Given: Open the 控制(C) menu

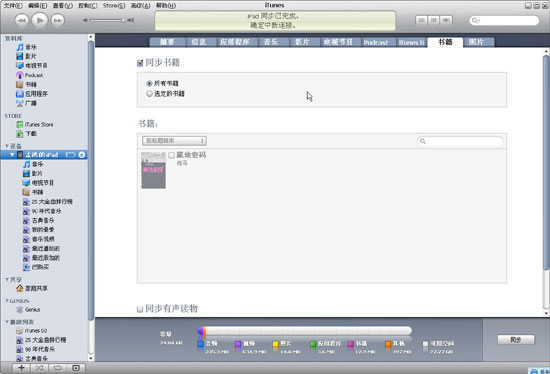Looking at the screenshot, I should [87, 5].
